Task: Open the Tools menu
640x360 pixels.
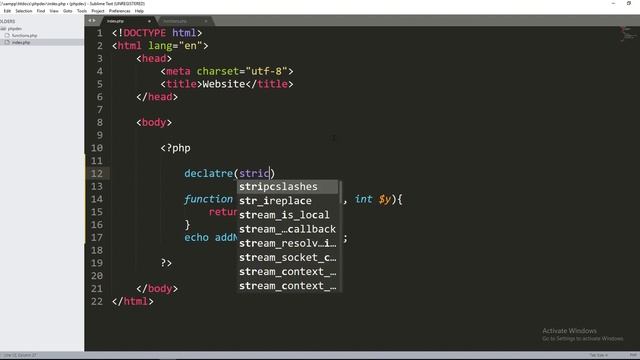Action: pyautogui.click(x=82, y=11)
